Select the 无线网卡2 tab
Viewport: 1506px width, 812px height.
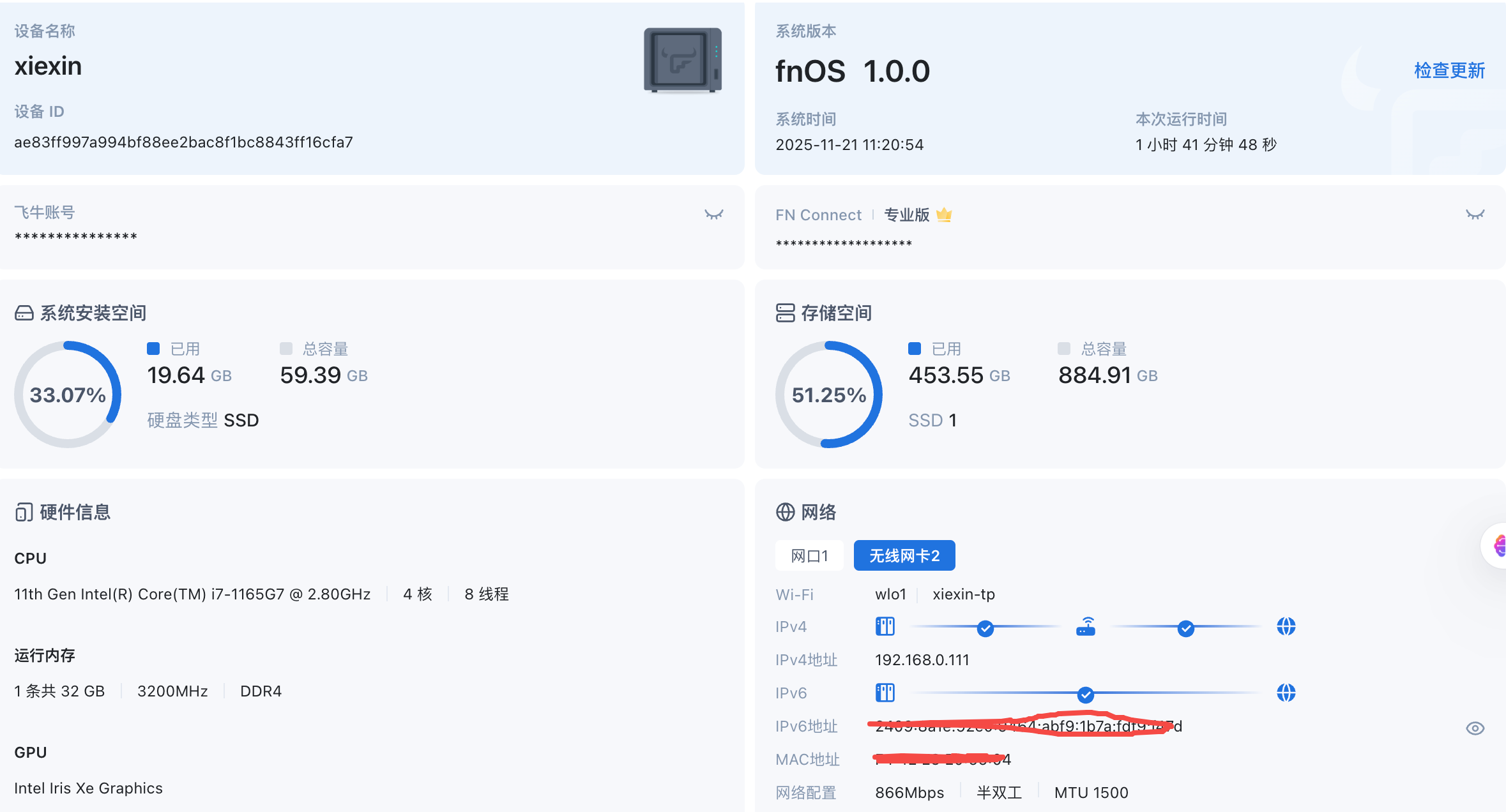(x=904, y=555)
